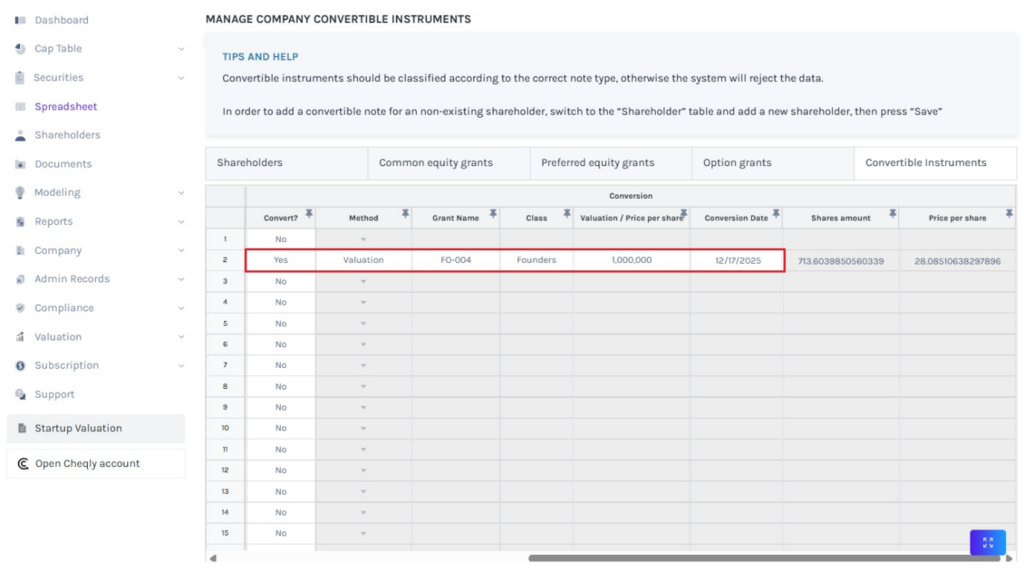This screenshot has height=572, width=1024.
Task: Click the Shareholders person icon
Action: click(21, 135)
